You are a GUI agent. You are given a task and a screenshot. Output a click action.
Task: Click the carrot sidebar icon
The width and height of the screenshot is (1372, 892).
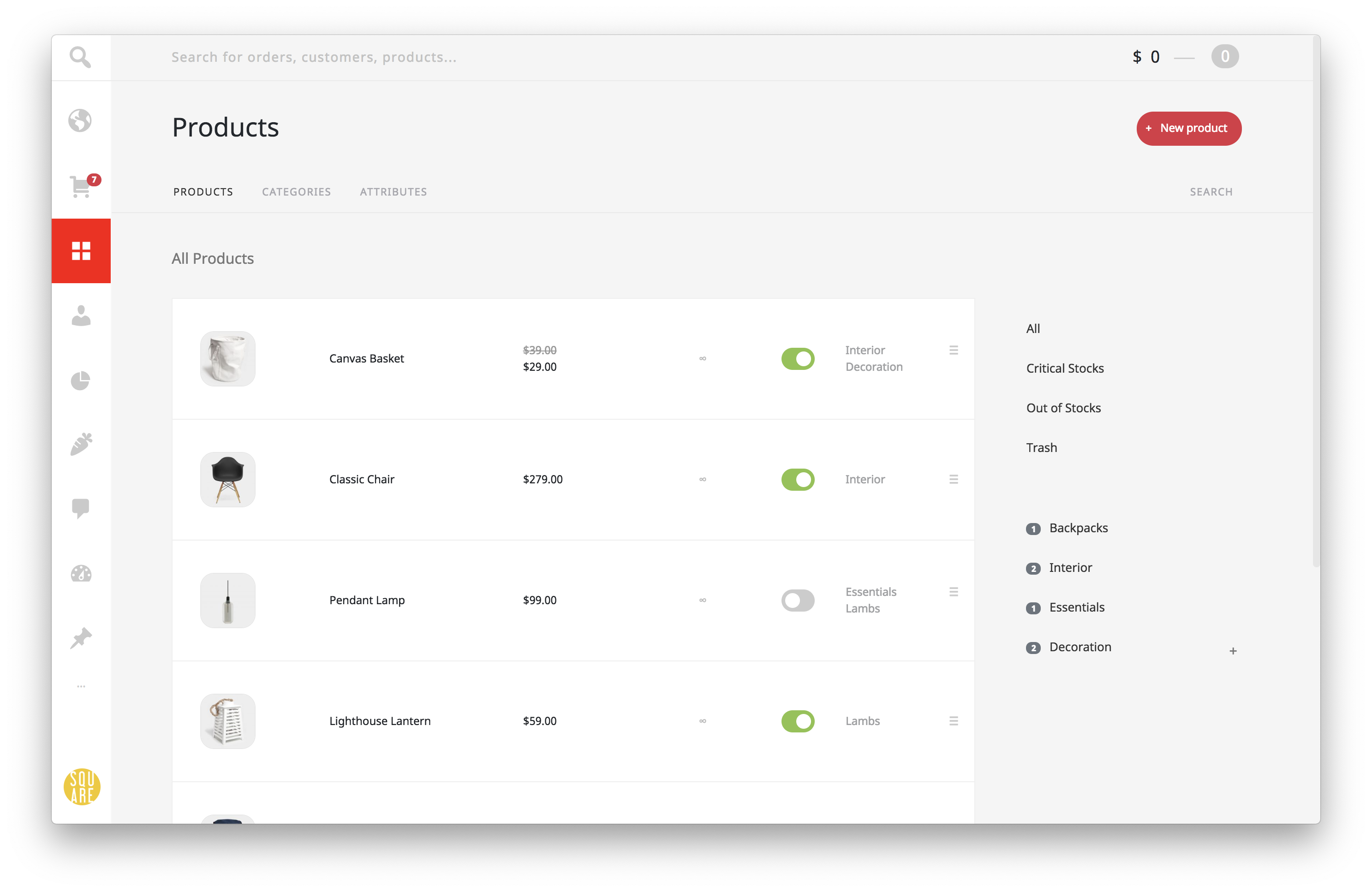(x=81, y=444)
